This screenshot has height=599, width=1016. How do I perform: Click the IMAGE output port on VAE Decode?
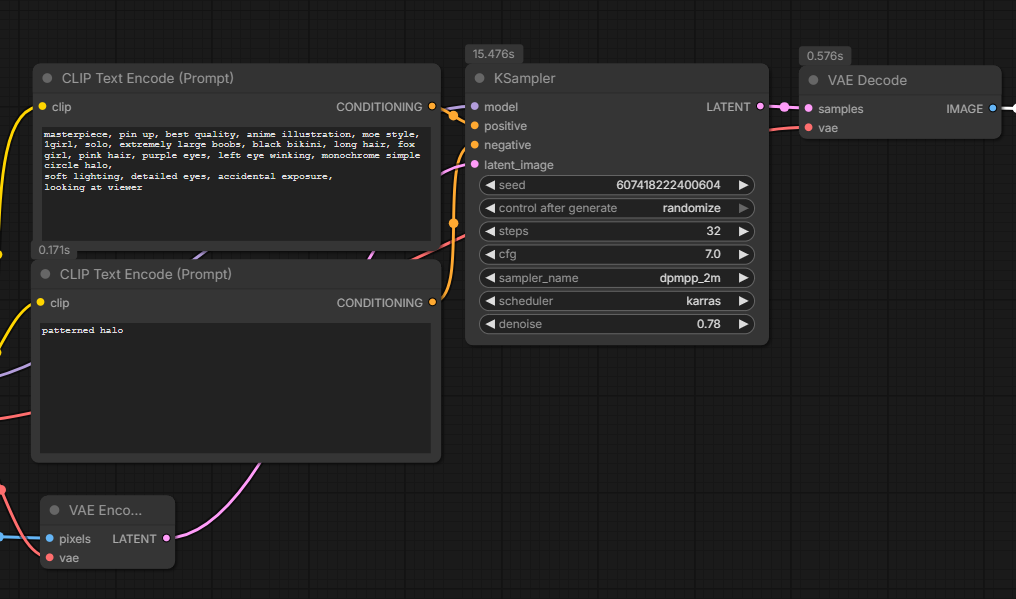click(x=992, y=108)
